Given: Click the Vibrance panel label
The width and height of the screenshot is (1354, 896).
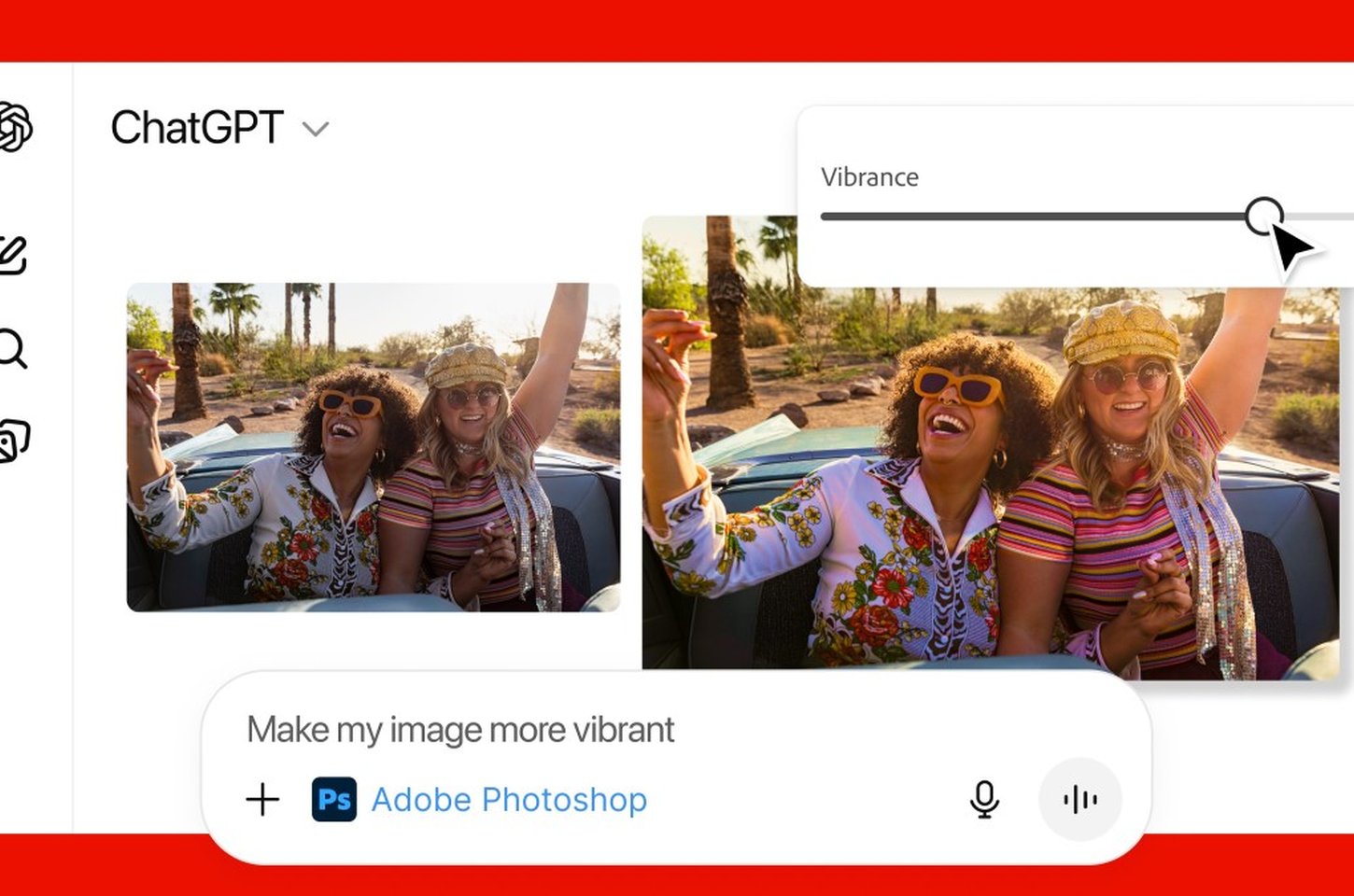Looking at the screenshot, I should [868, 177].
